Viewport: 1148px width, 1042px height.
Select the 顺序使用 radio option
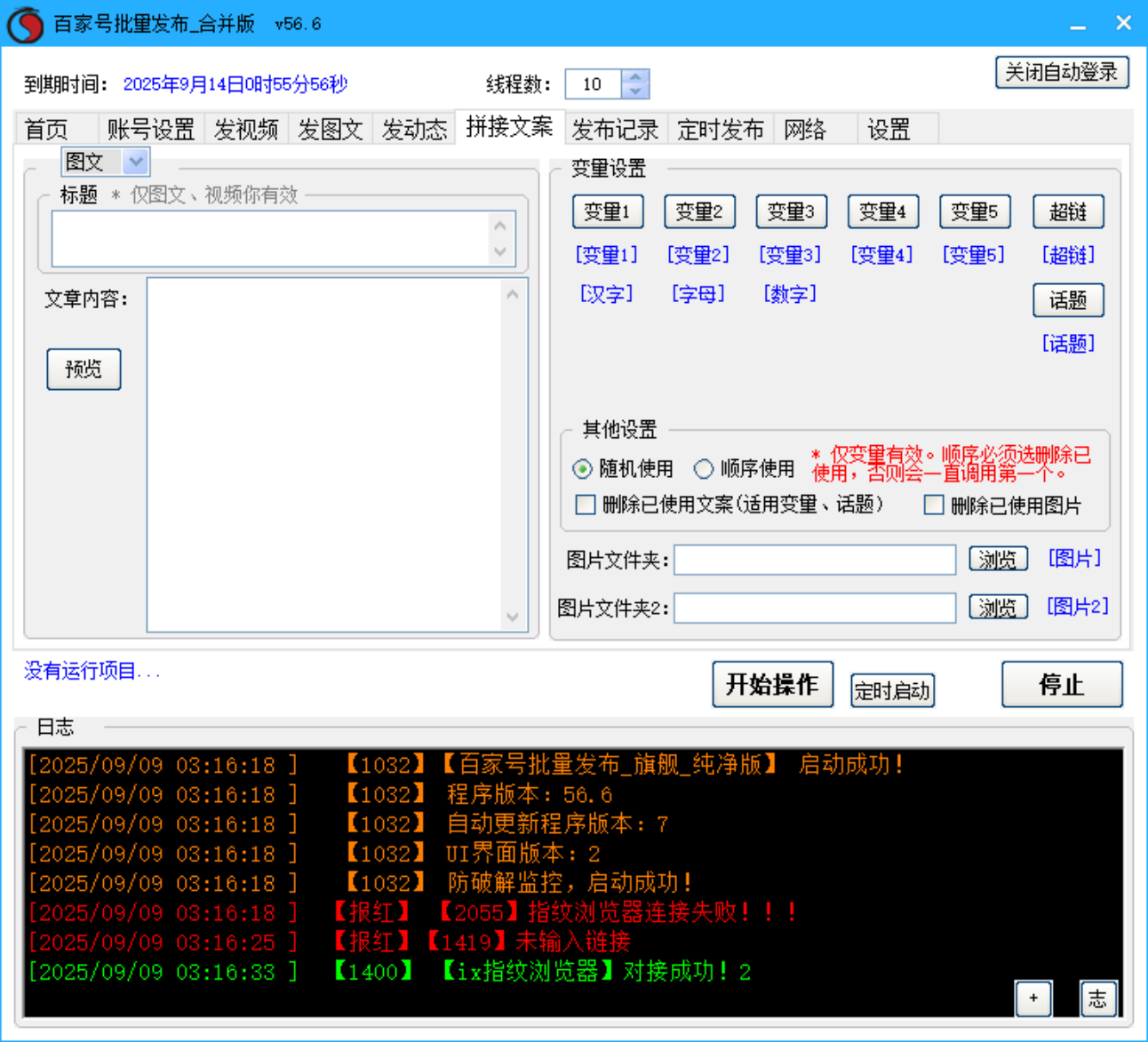704,468
